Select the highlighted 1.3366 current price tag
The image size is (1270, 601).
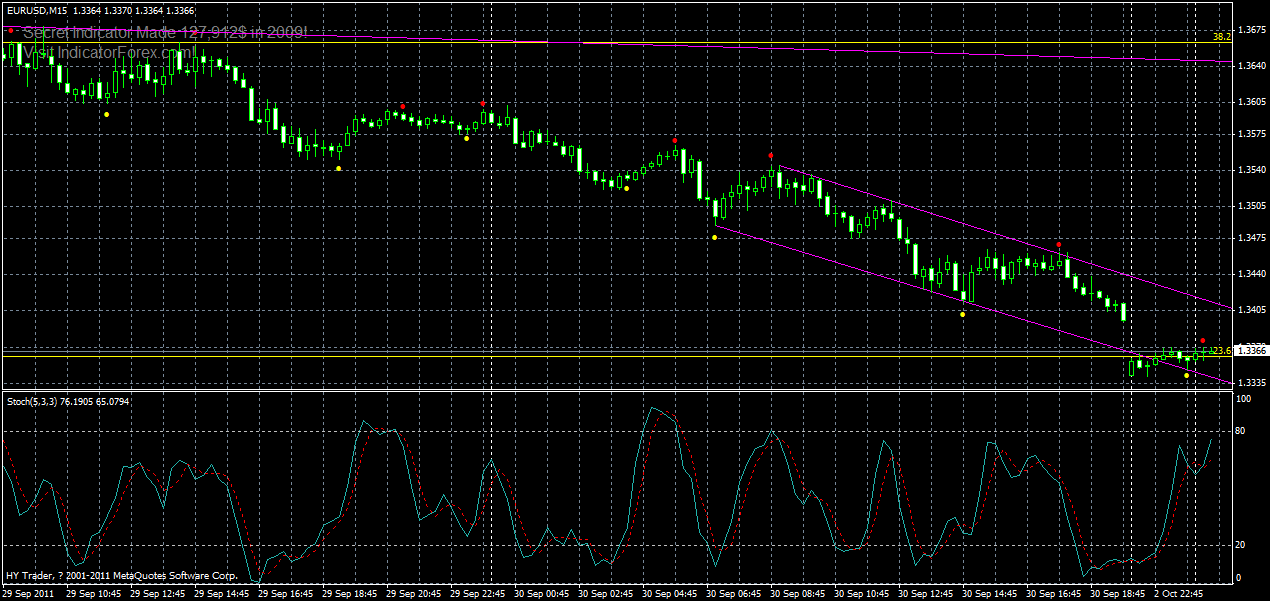click(x=1250, y=350)
